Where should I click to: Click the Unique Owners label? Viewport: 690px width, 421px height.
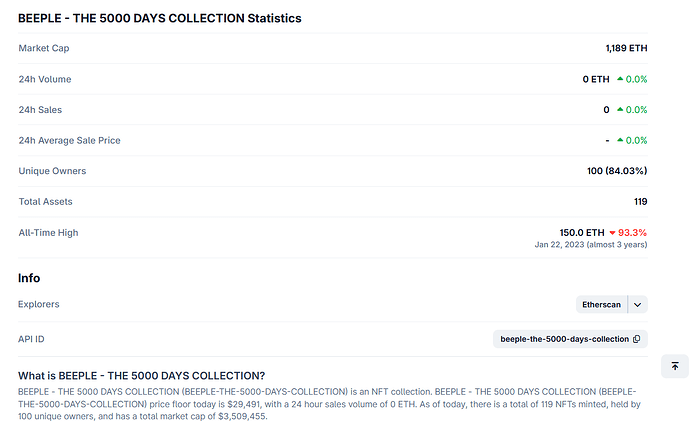52,171
